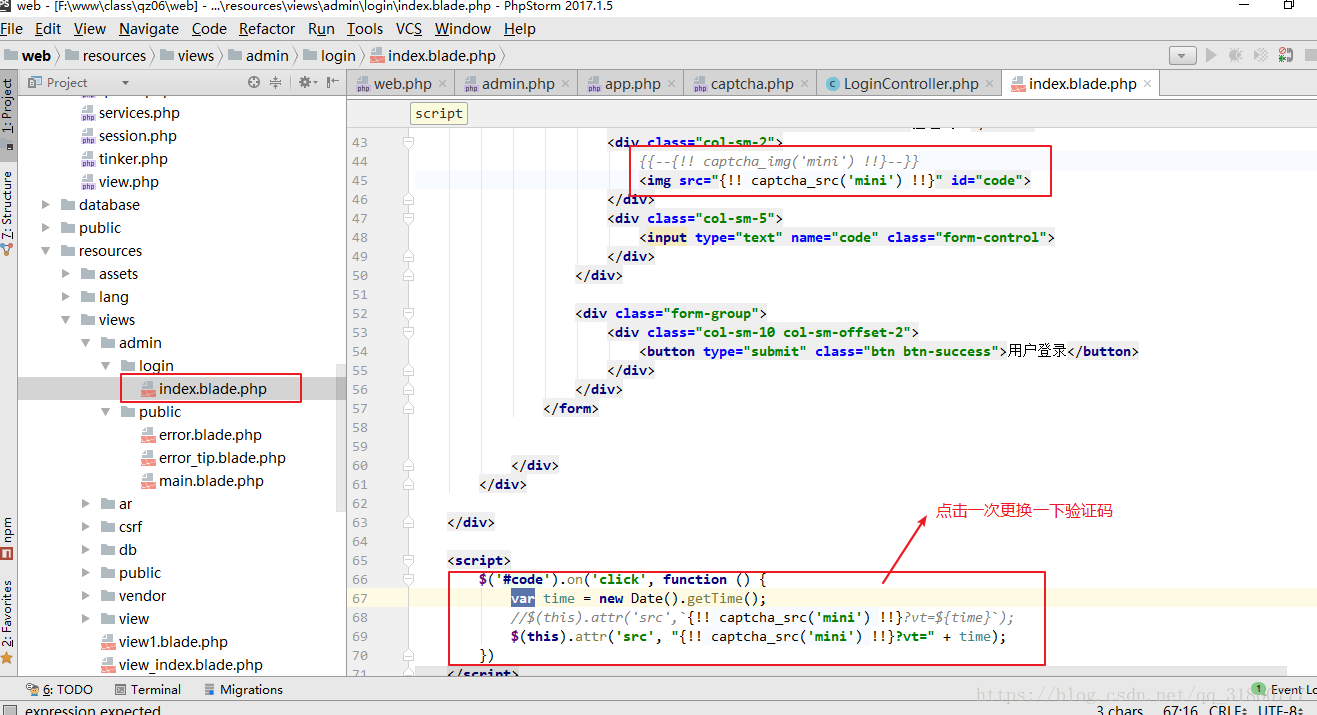Open the TODO tool window
1317x715 pixels.
pos(60,690)
